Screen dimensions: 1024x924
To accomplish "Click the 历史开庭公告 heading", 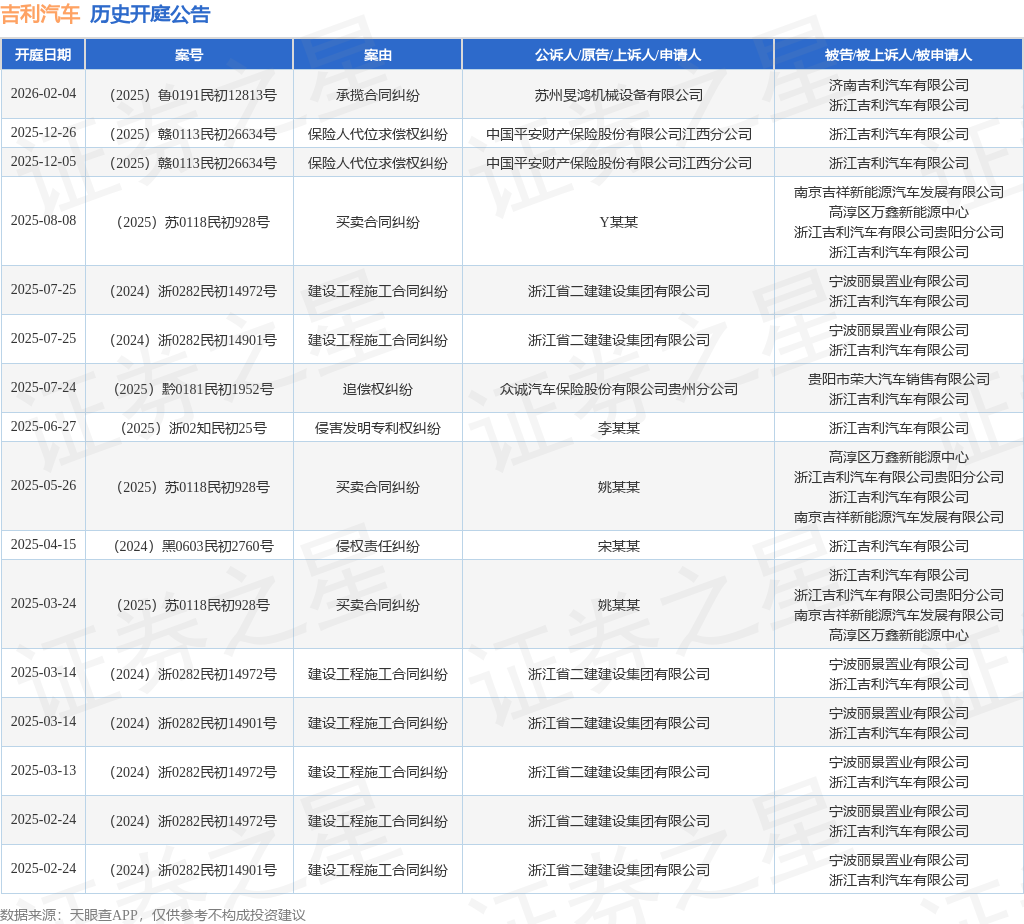I will pos(150,14).
